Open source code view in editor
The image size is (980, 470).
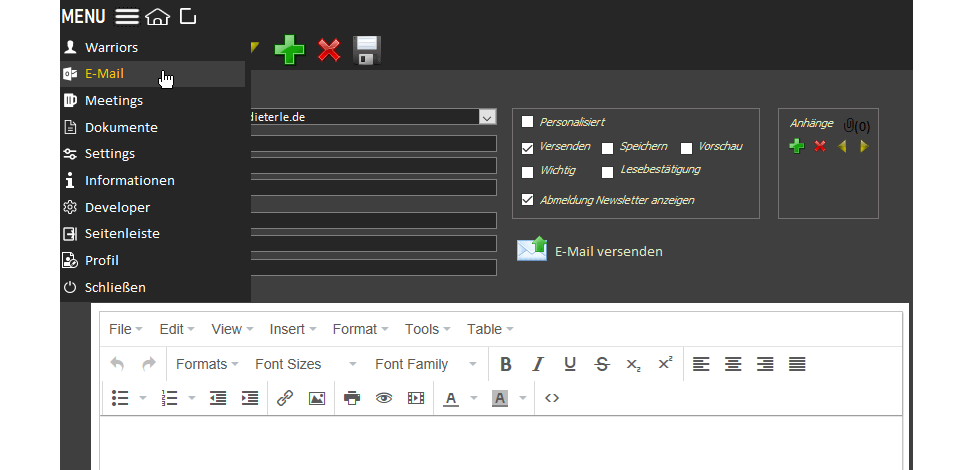coord(552,398)
